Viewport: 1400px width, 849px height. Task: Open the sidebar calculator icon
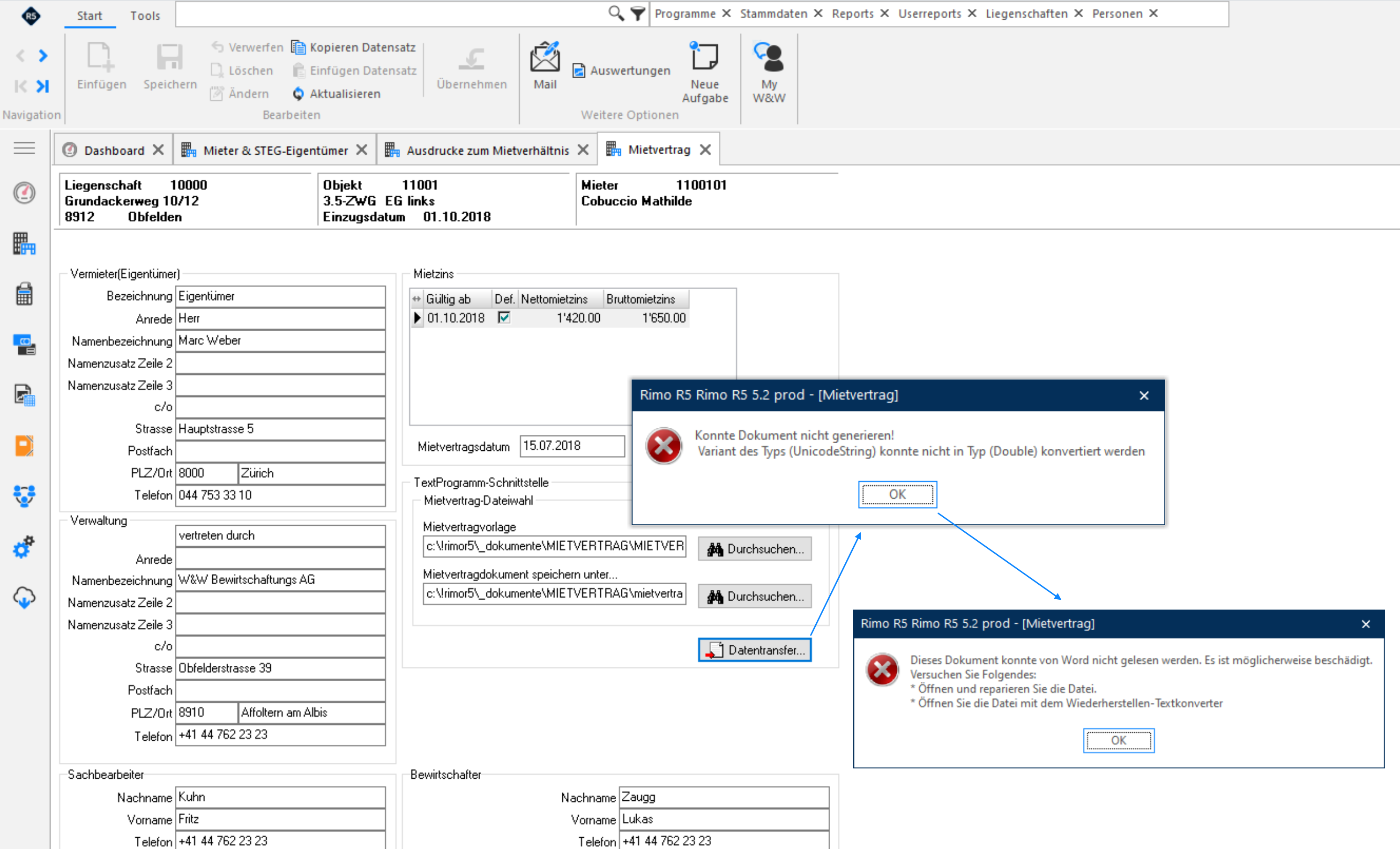[x=24, y=294]
